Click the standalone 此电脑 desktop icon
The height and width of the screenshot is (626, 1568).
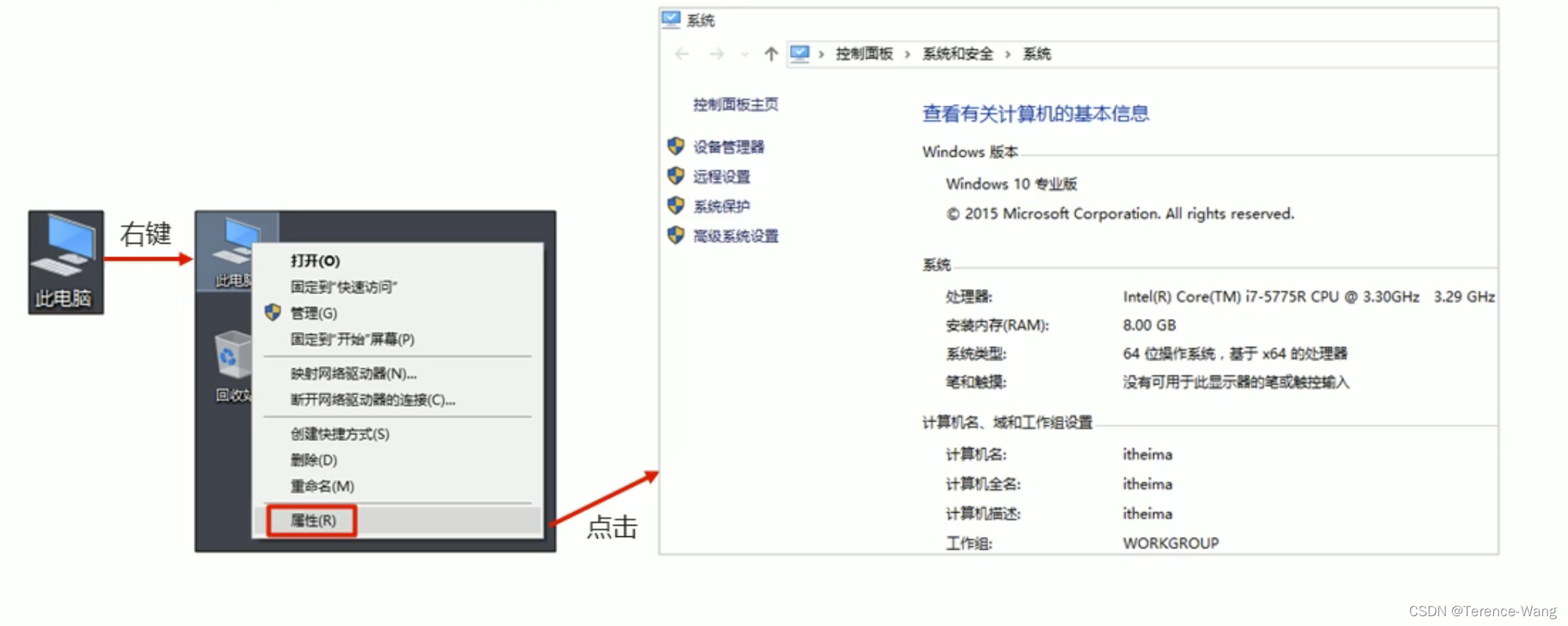coord(66,262)
